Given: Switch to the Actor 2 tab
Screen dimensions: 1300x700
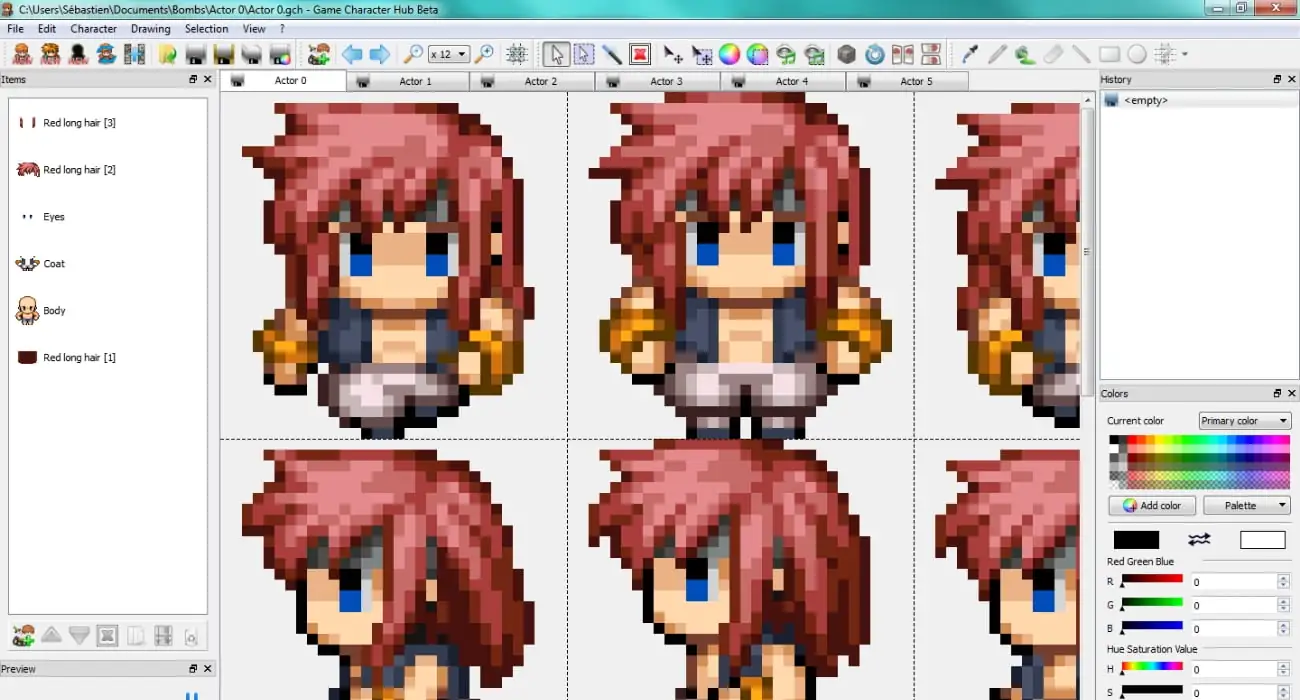Looking at the screenshot, I should 532,81.
